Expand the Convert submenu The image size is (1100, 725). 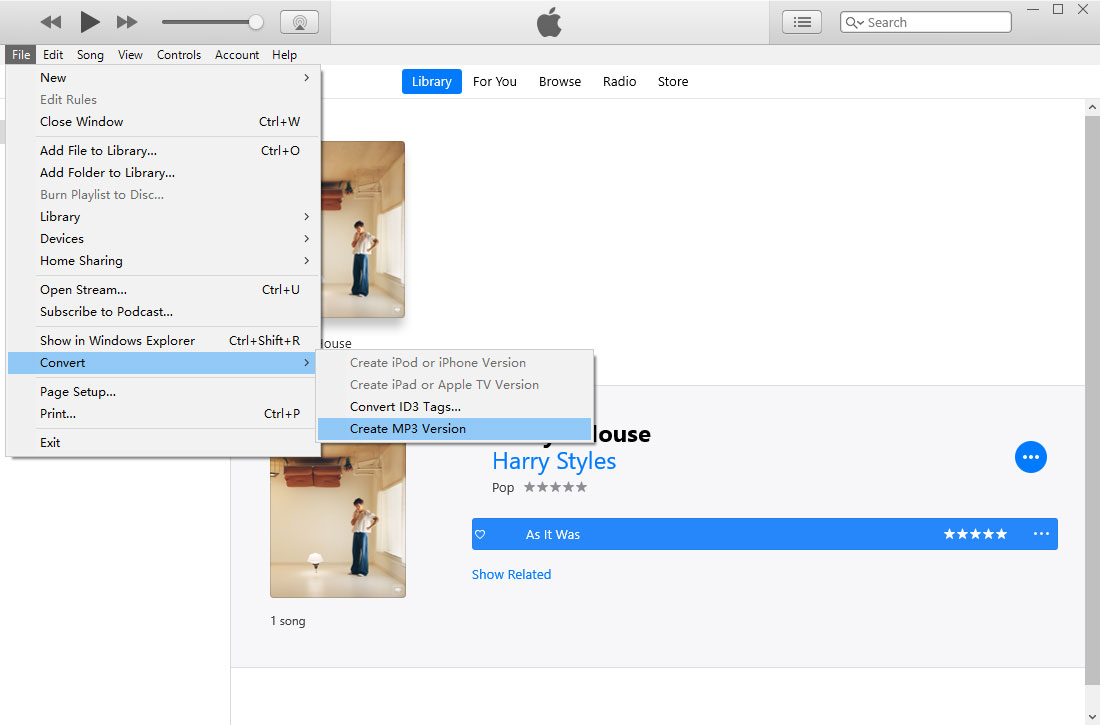point(163,363)
